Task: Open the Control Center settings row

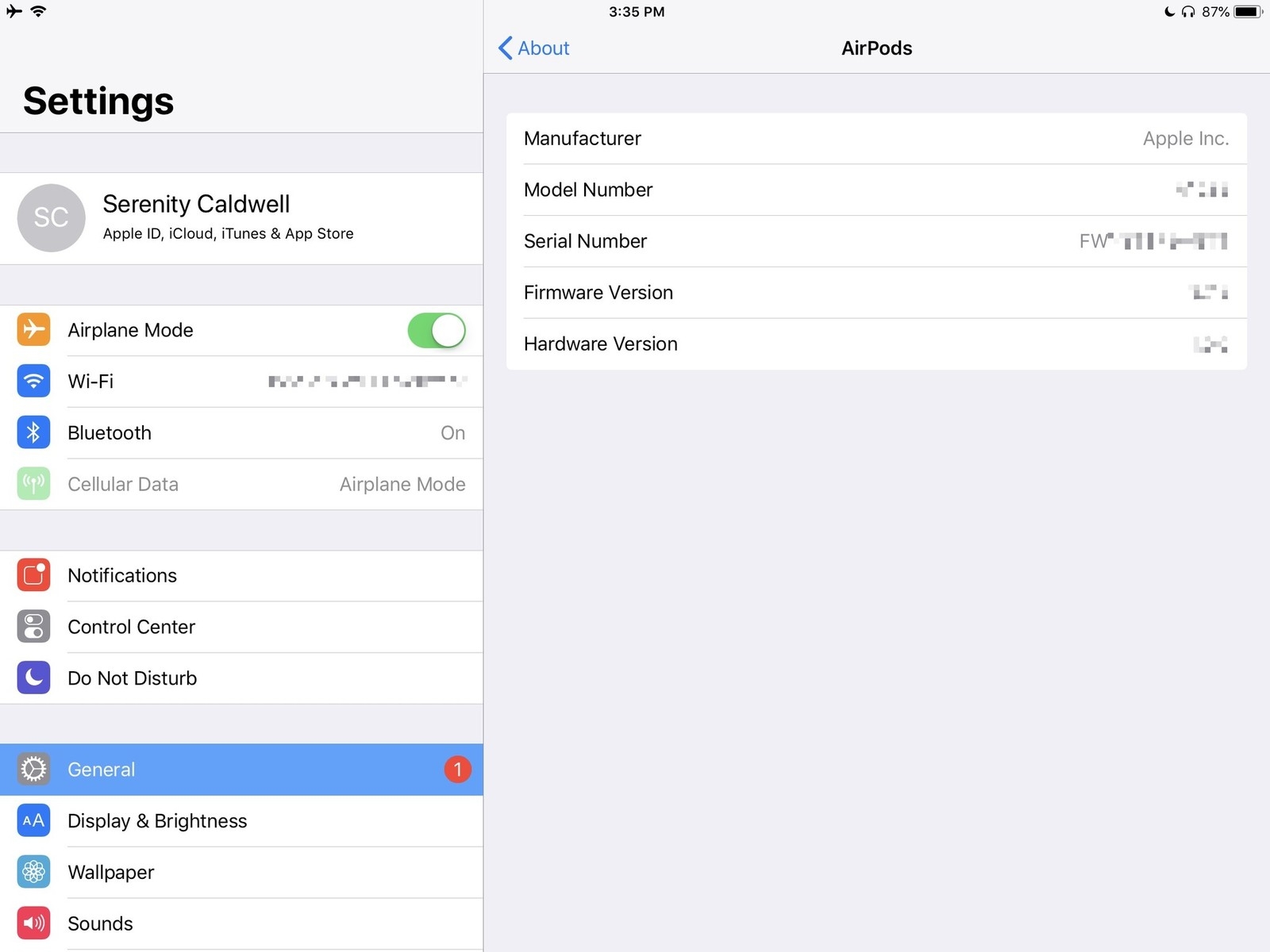Action: coord(241,627)
